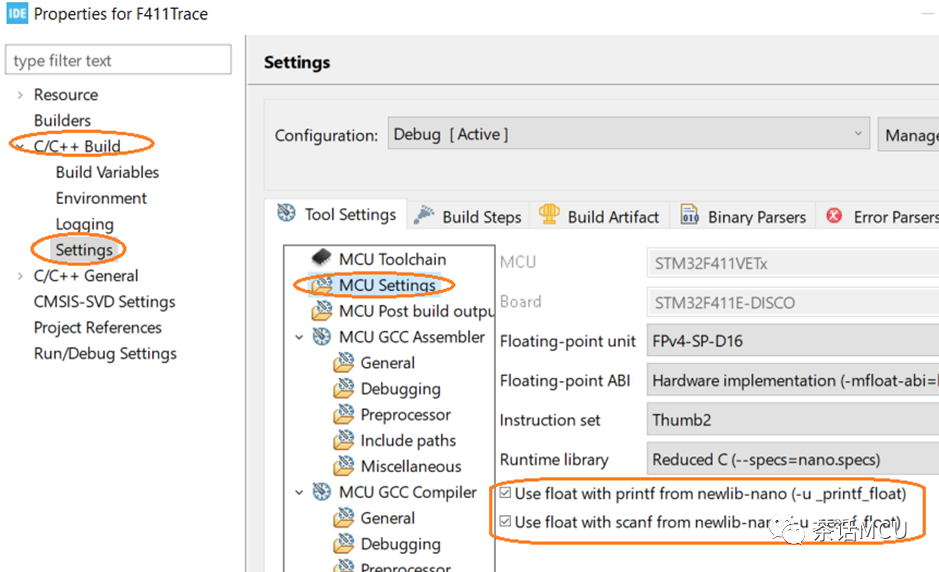Switch to the Build Steps tab
939x572 pixels.
point(468,216)
